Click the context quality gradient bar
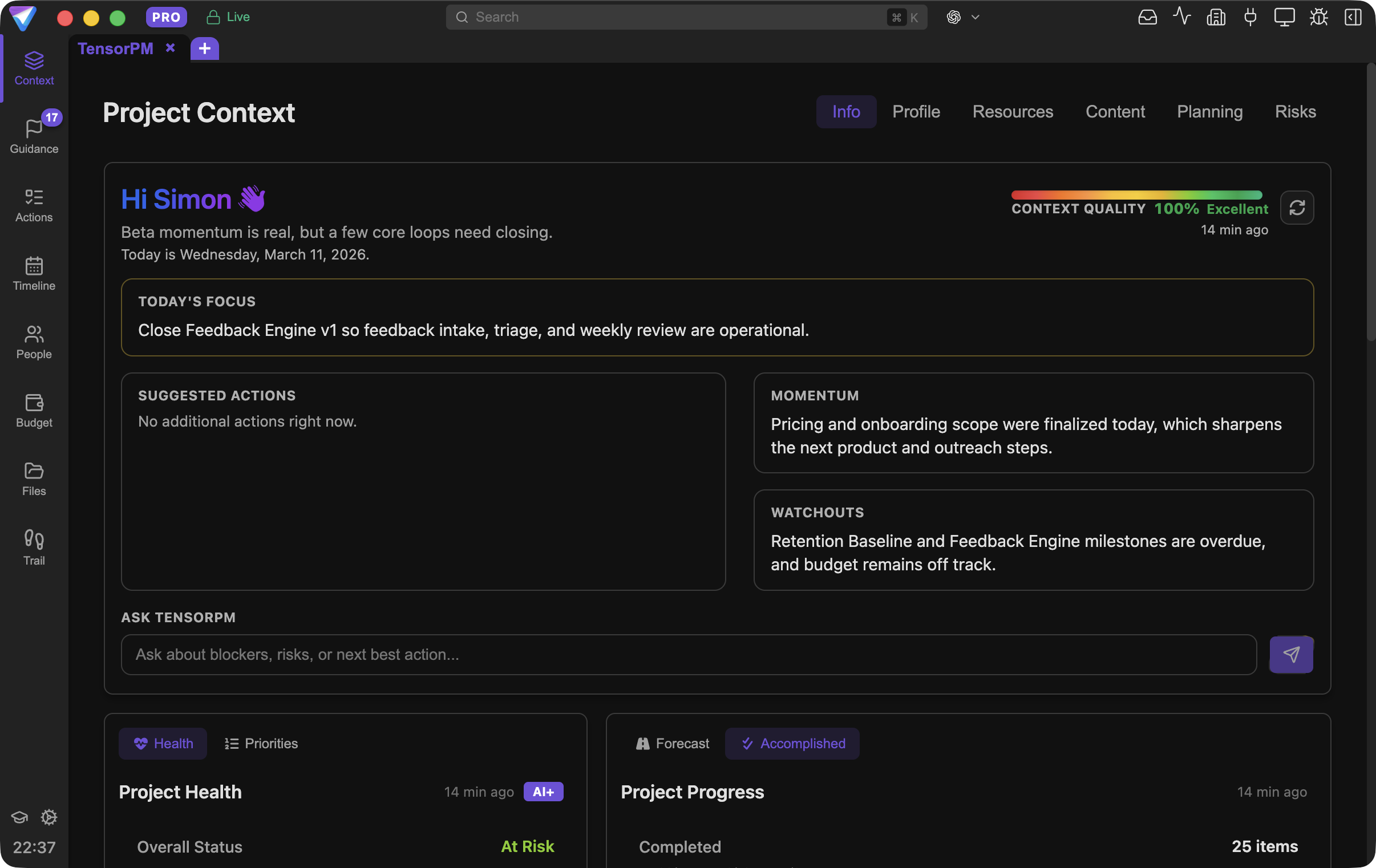Image resolution: width=1376 pixels, height=868 pixels. tap(1136, 195)
